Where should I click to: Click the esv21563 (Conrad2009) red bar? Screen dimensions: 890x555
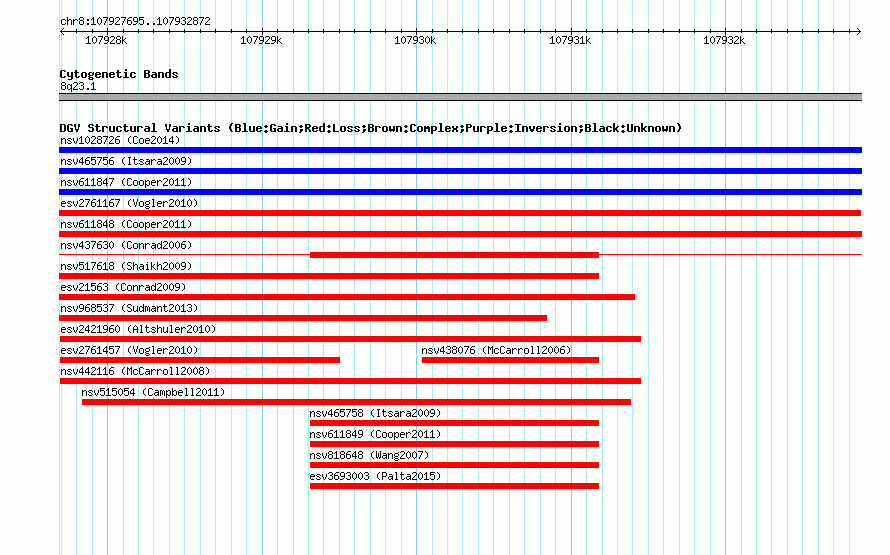[347, 297]
